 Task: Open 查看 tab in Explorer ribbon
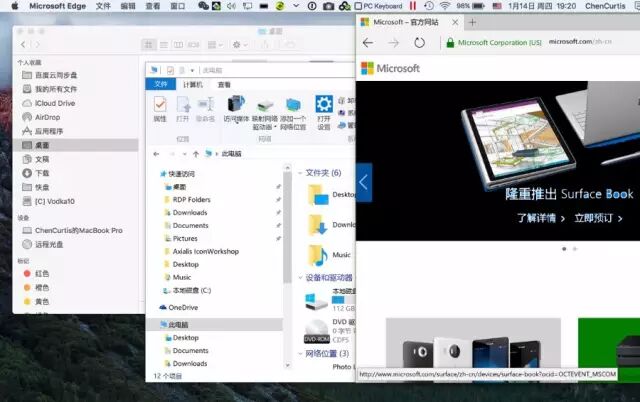pyautogui.click(x=224, y=84)
